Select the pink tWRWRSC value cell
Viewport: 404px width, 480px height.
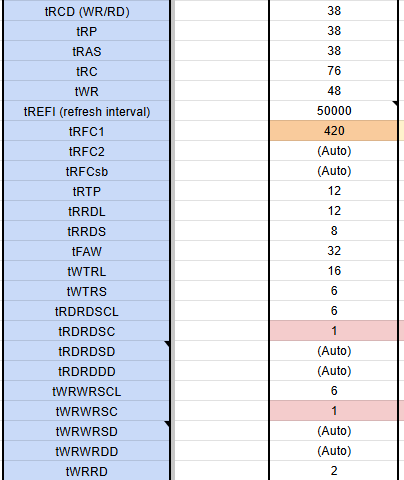pyautogui.click(x=334, y=411)
